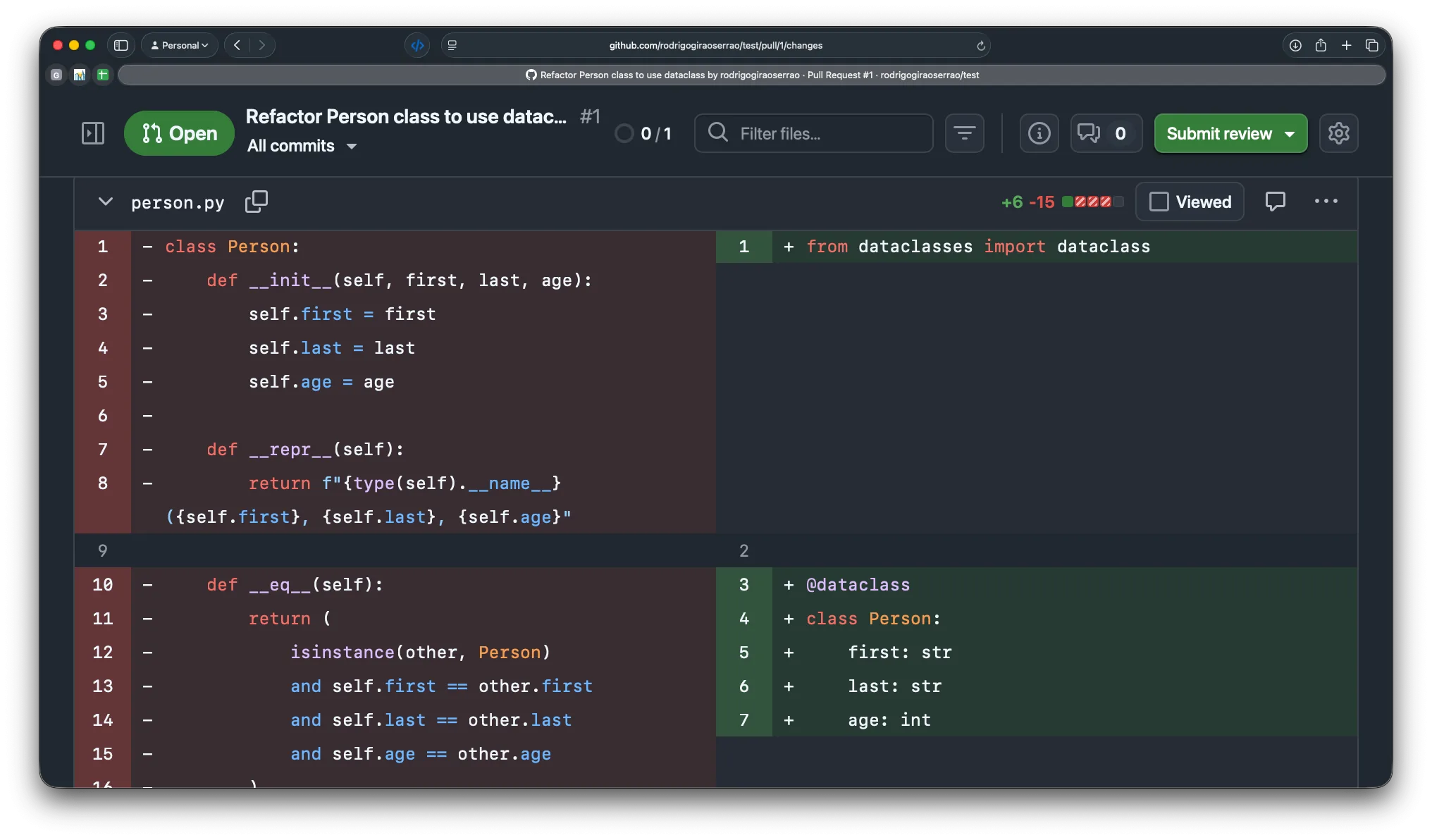Copy person.py file path icon
The width and height of the screenshot is (1432, 840).
pyautogui.click(x=256, y=202)
